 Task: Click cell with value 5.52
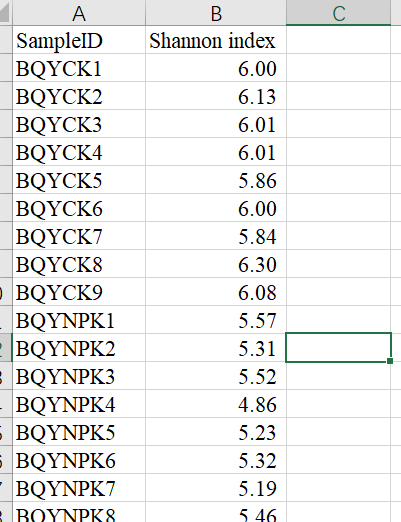point(216,376)
